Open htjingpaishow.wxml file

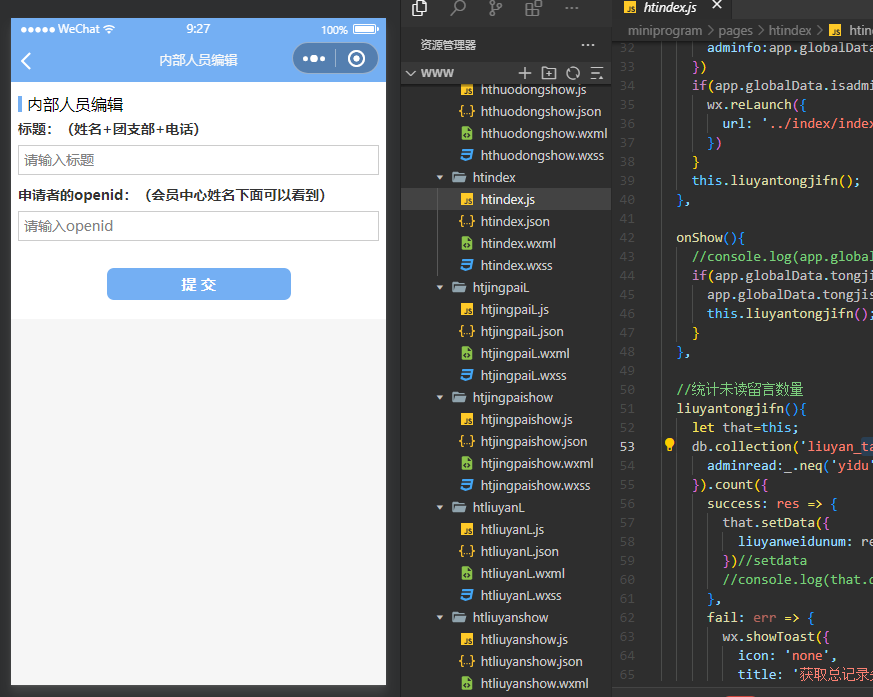pyautogui.click(x=506, y=463)
